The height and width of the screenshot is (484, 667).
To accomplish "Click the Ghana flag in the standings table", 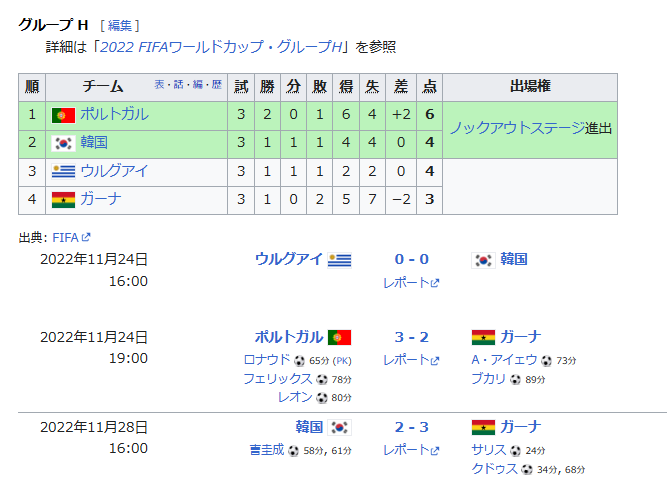I will click(x=63, y=199).
